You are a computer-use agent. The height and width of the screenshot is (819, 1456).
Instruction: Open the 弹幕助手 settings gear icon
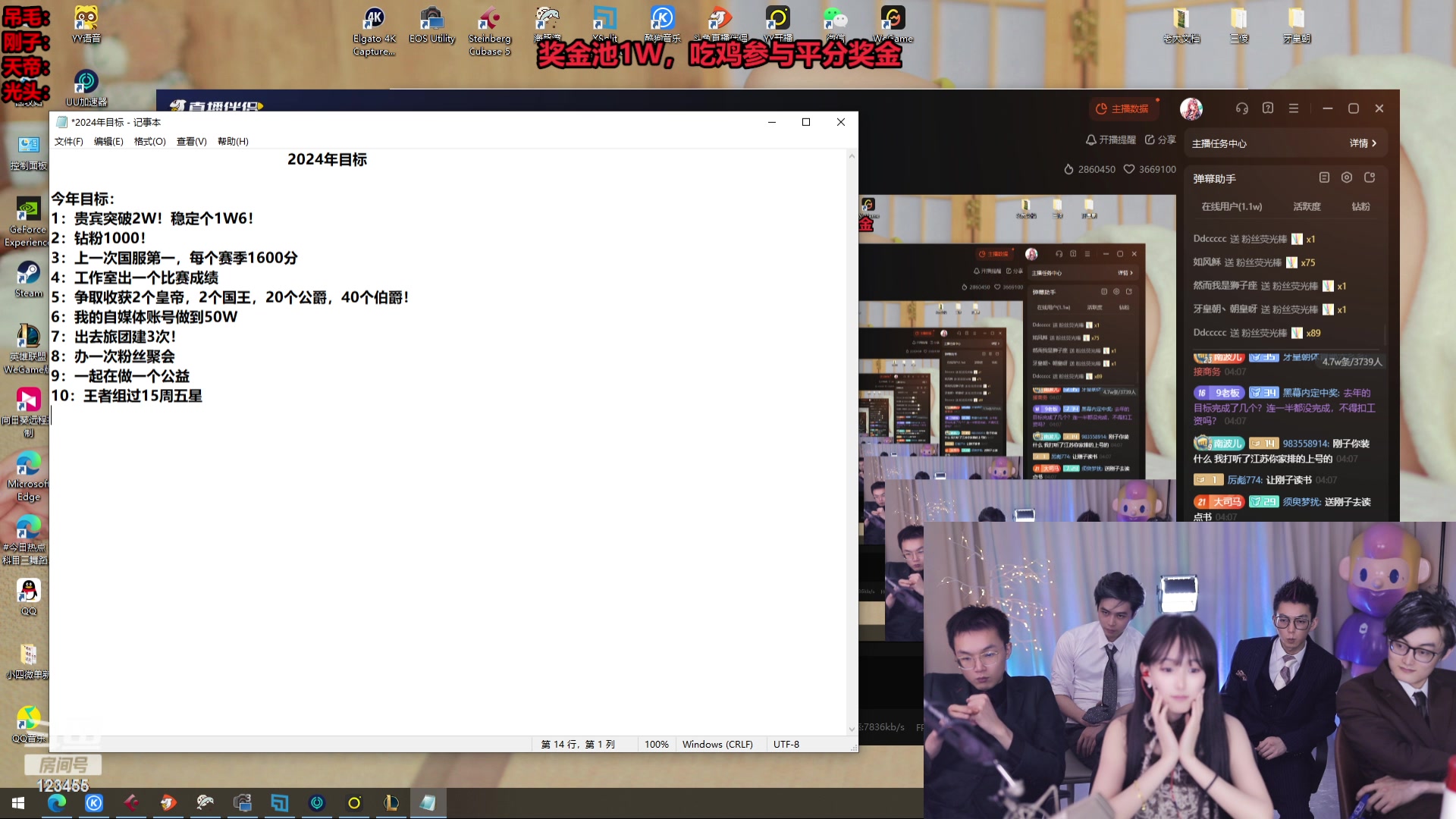(1347, 177)
